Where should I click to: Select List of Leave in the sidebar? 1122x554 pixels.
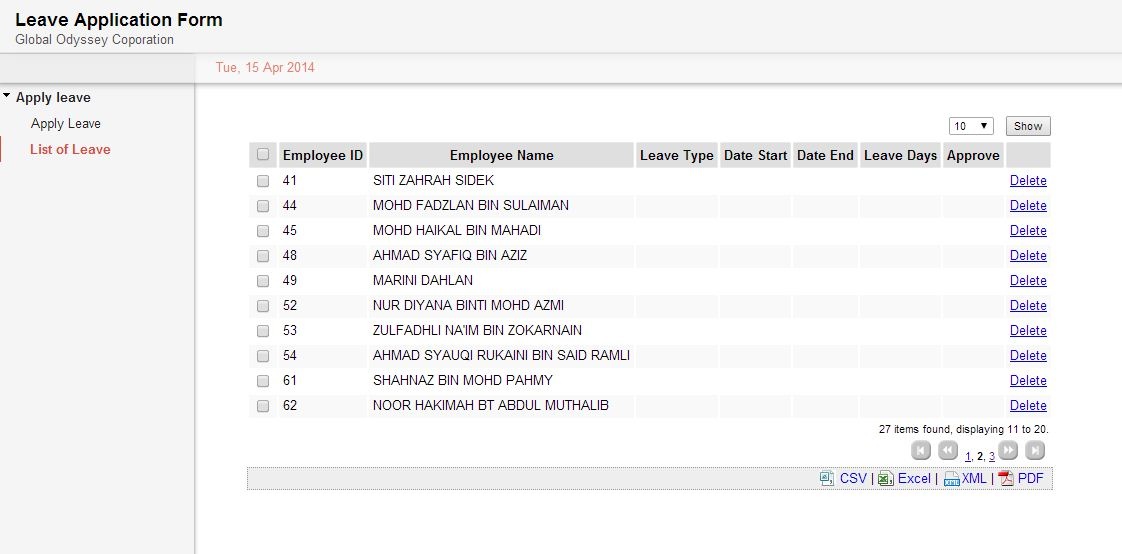click(70, 150)
